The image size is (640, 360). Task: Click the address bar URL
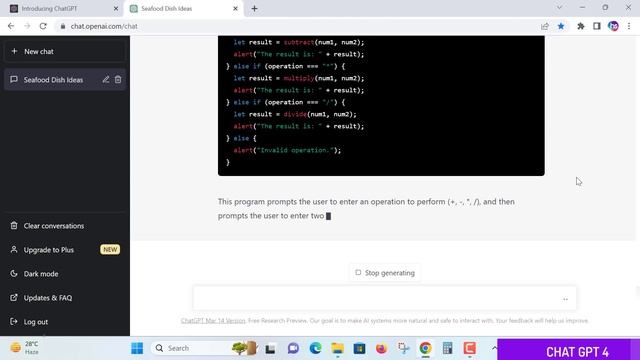pyautogui.click(x=104, y=26)
